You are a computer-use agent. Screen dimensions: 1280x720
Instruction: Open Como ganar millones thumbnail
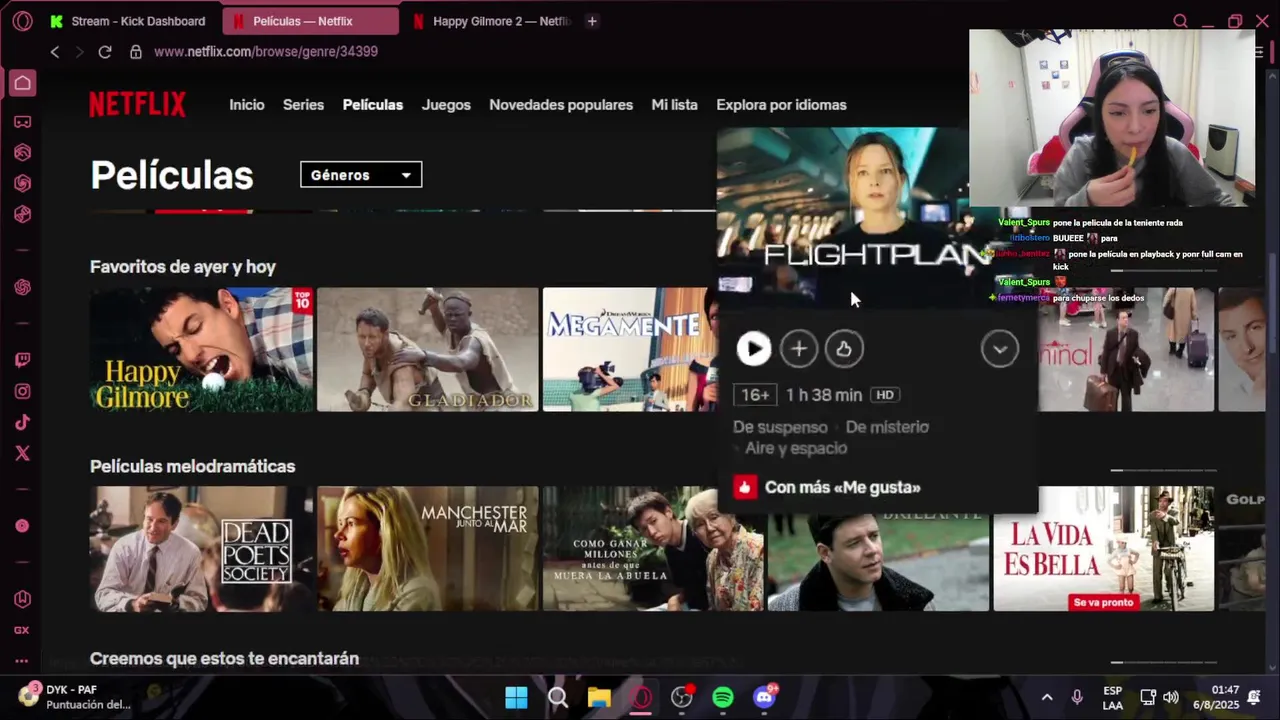653,548
